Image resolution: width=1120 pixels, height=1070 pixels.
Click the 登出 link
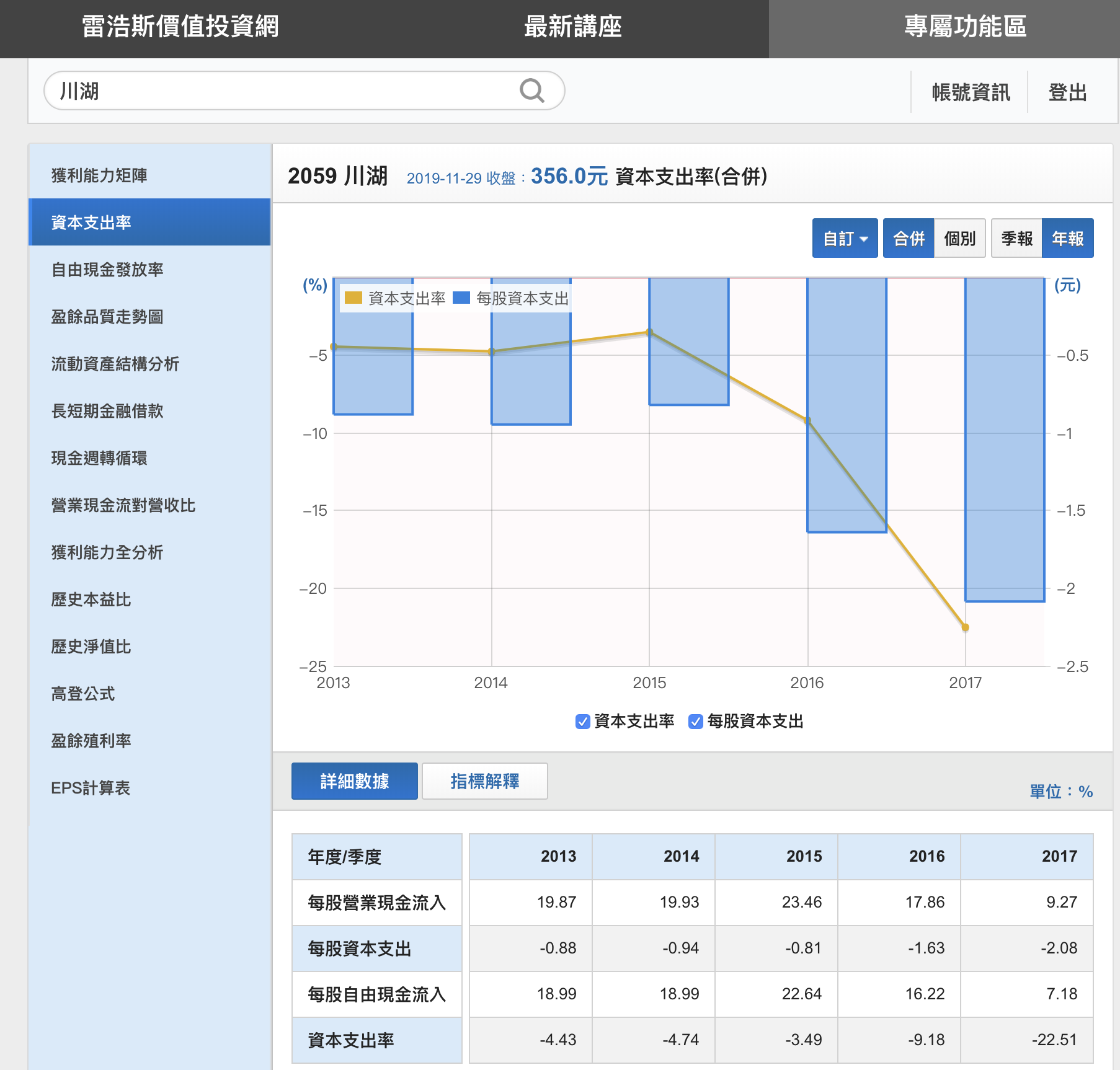[1067, 92]
